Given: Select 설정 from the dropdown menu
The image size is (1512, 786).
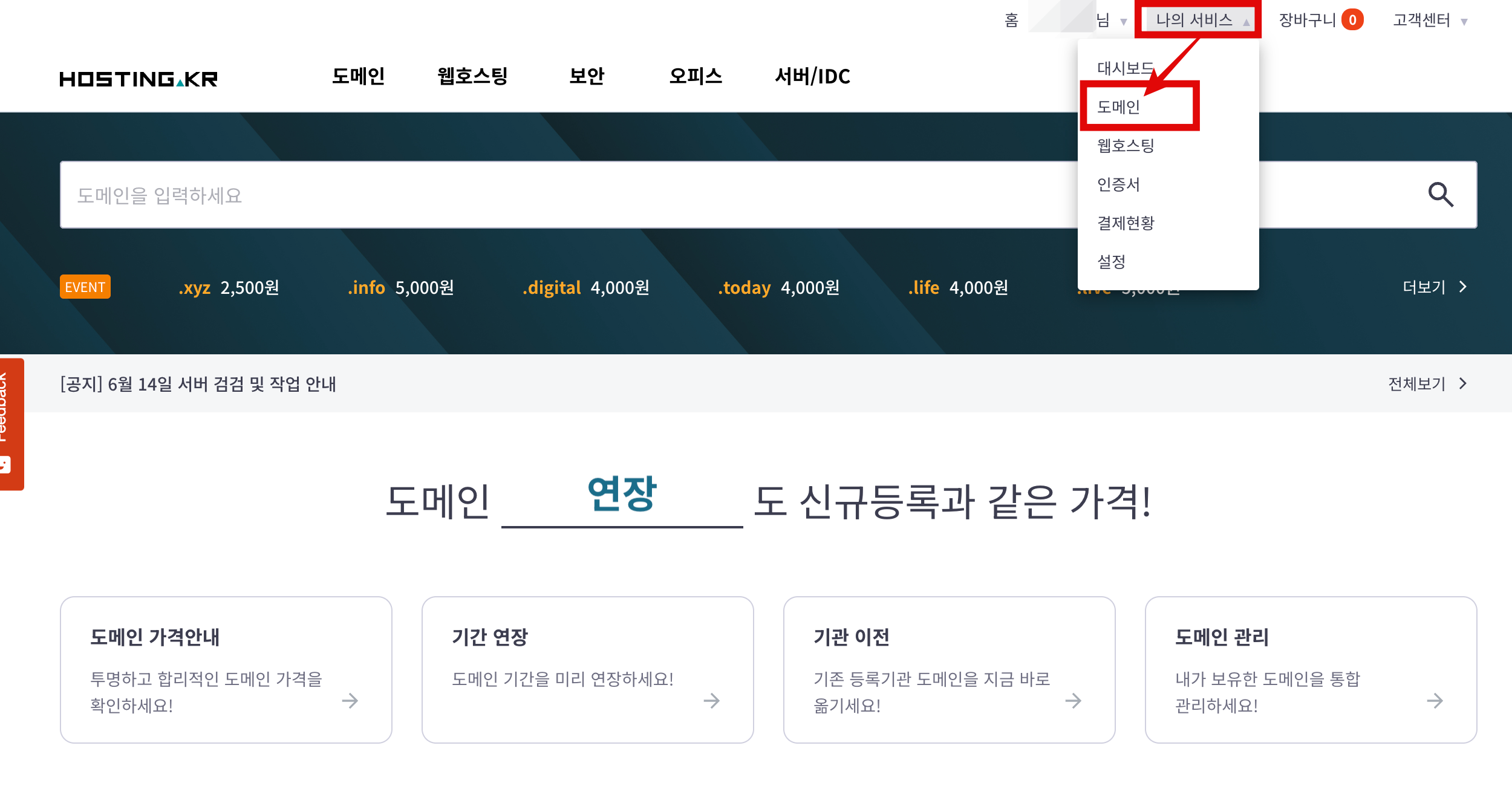Looking at the screenshot, I should pos(1111,262).
